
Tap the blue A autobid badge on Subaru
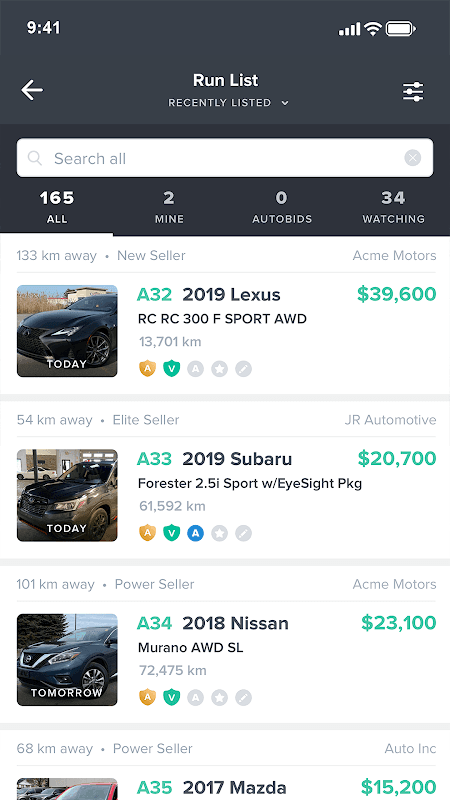coord(195,533)
